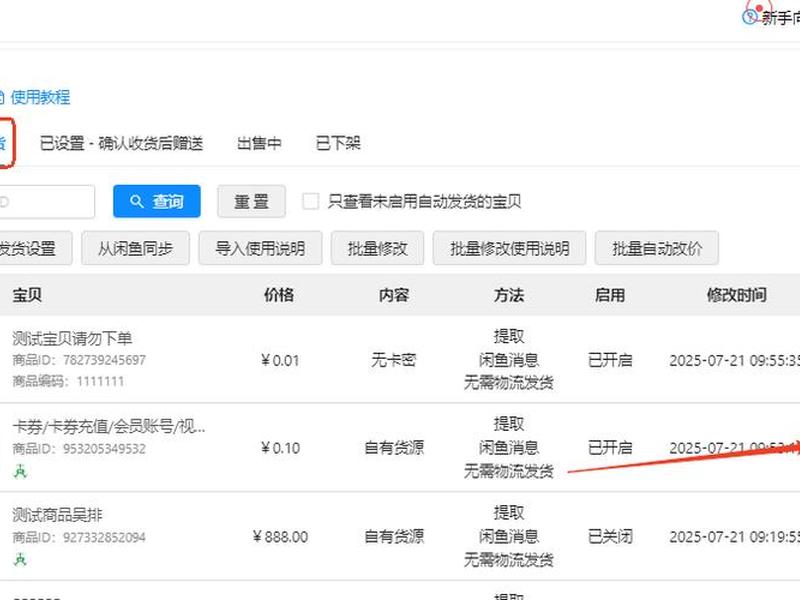This screenshot has width=800, height=600.
Task: Click the 宝贝 column header
Action: (27, 295)
